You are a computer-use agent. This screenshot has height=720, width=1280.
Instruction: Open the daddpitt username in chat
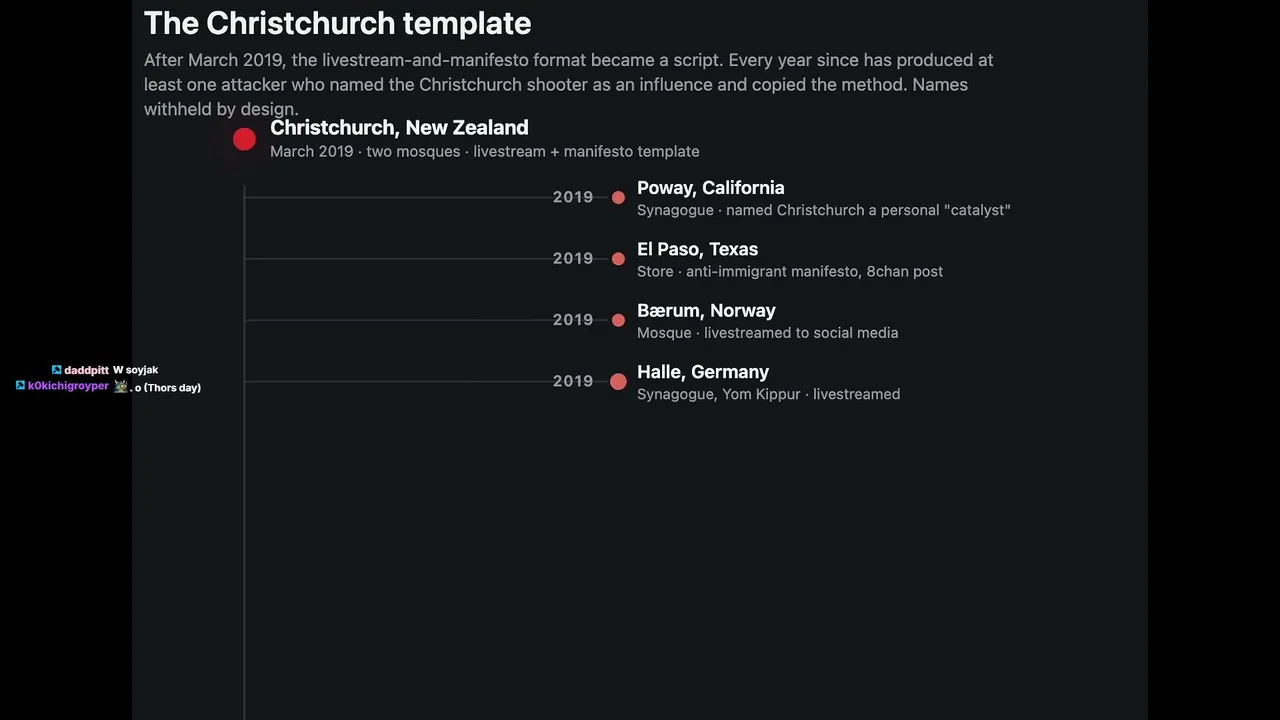86,370
